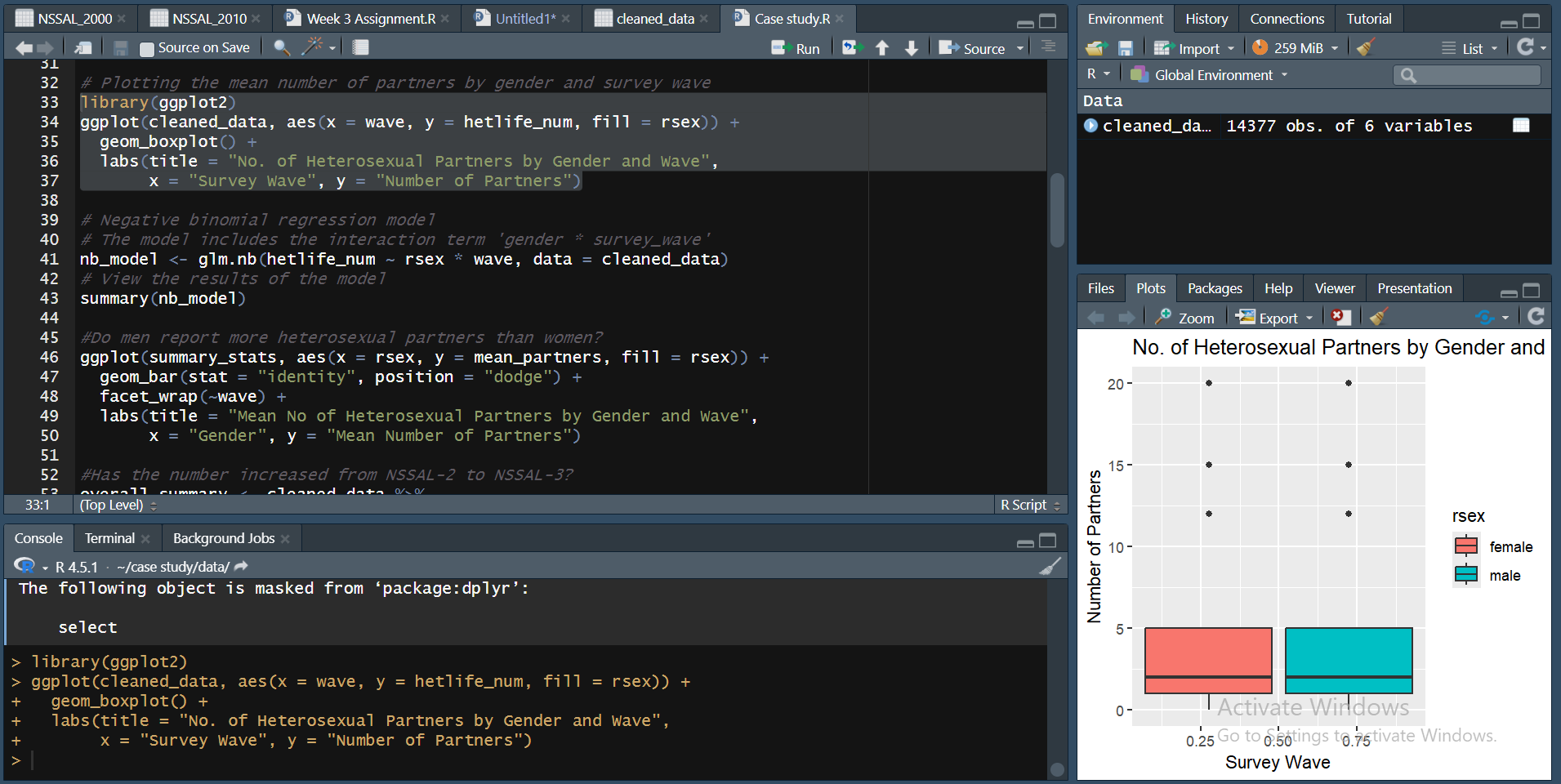The image size is (1561, 784).
Task: Go forward to next source location
Action: (44, 48)
